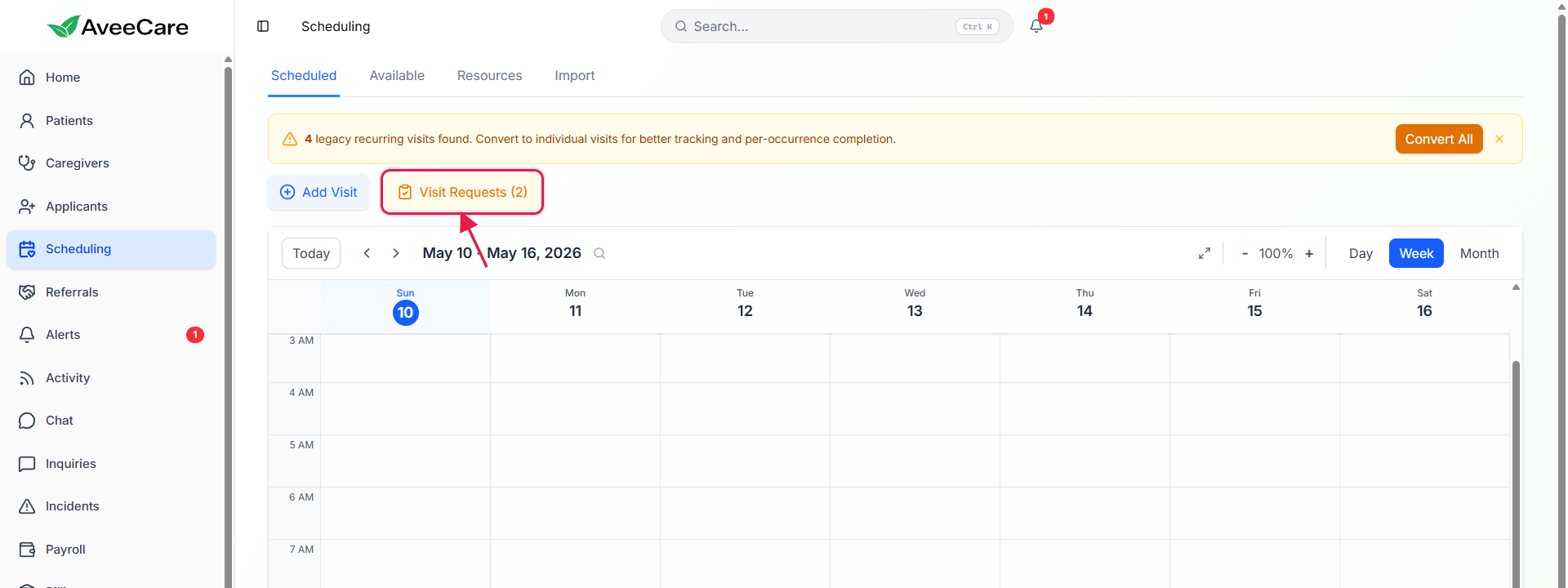Click the sidebar vertical scrollbar
The height and width of the screenshot is (588, 1568).
228,327
